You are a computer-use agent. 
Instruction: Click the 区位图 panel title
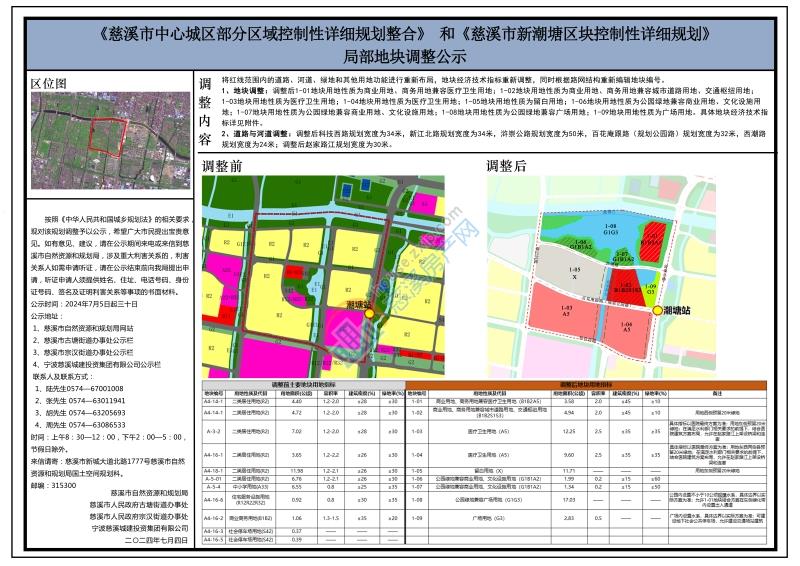coord(50,82)
